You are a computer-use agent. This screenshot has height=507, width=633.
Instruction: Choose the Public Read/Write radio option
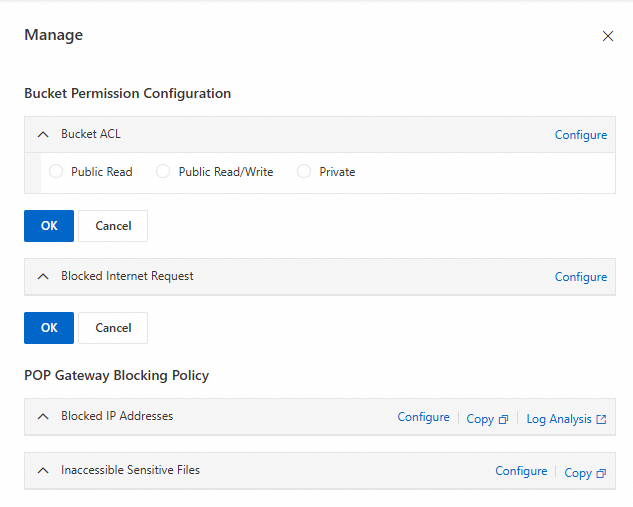click(163, 172)
